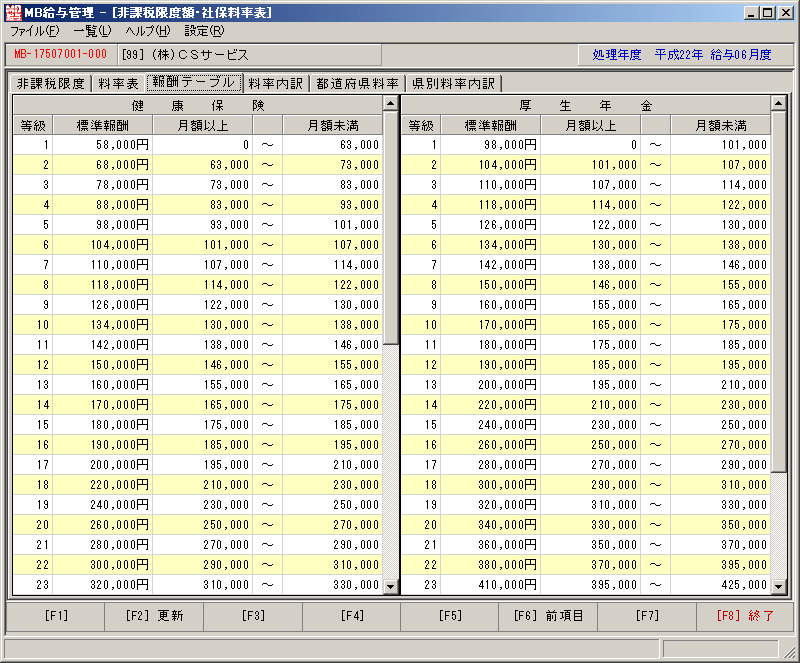Switch to the 料率内訳 tab
Image resolution: width=800 pixels, height=663 pixels.
pyautogui.click(x=276, y=83)
